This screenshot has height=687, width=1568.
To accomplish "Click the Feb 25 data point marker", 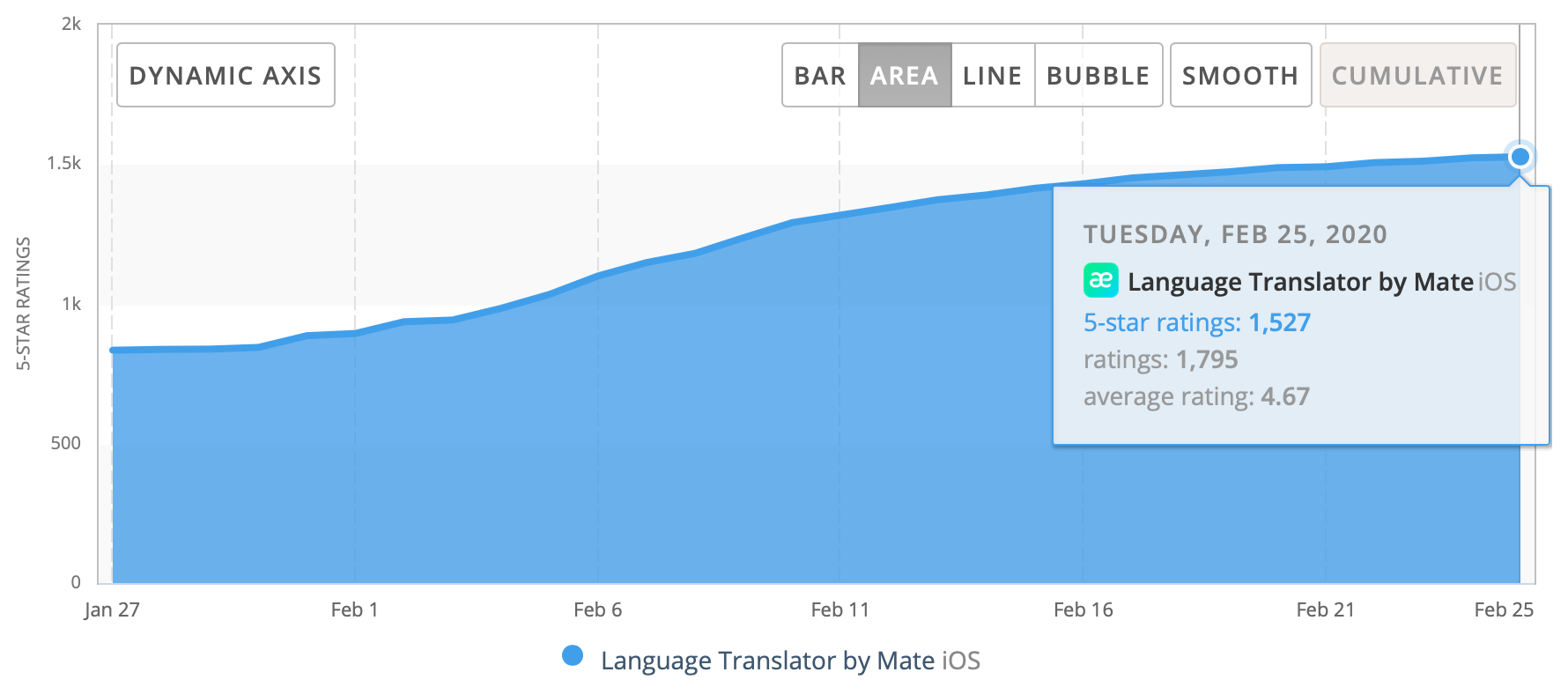I will tap(1520, 157).
